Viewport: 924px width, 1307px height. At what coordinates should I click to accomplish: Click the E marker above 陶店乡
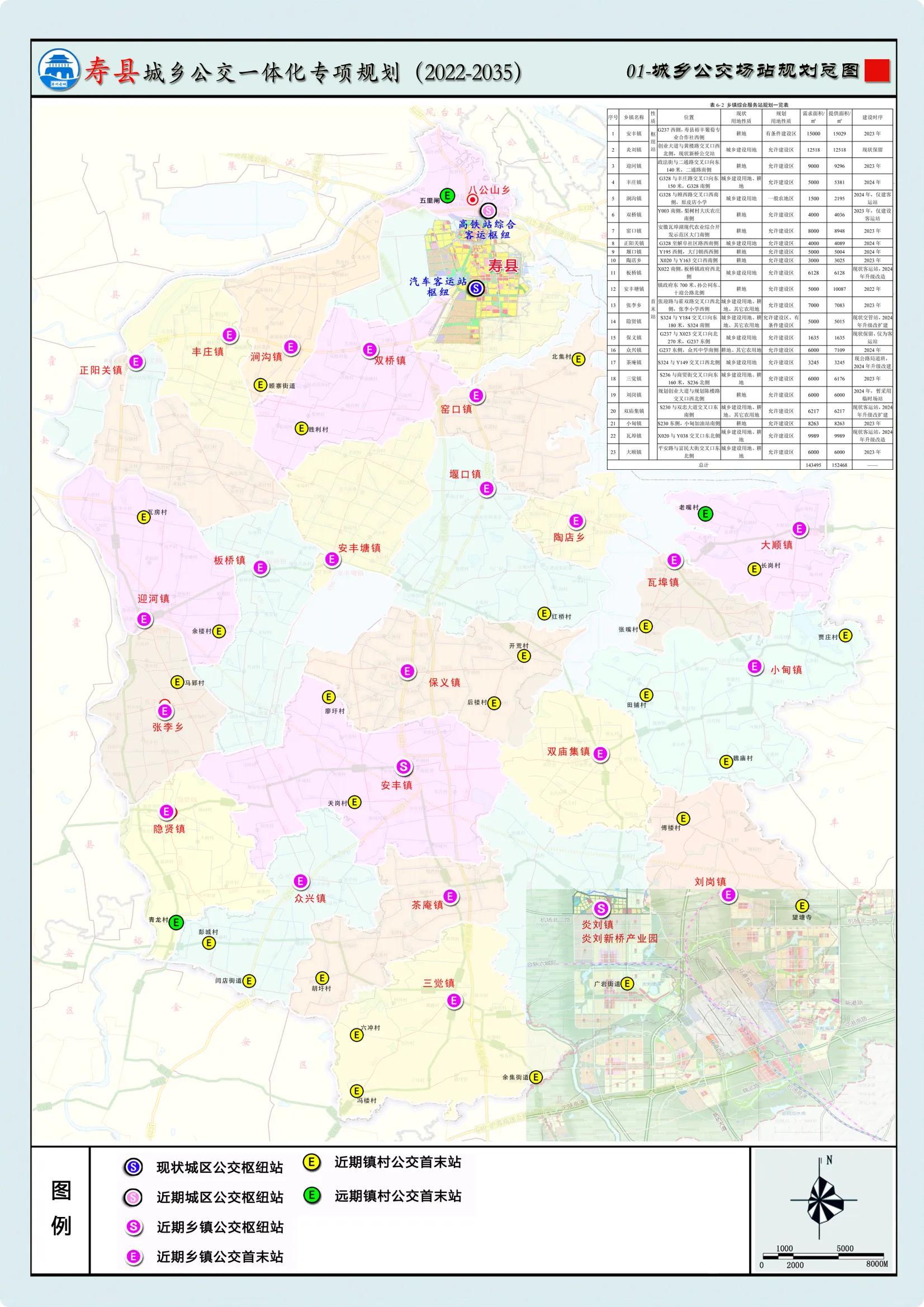(x=576, y=521)
